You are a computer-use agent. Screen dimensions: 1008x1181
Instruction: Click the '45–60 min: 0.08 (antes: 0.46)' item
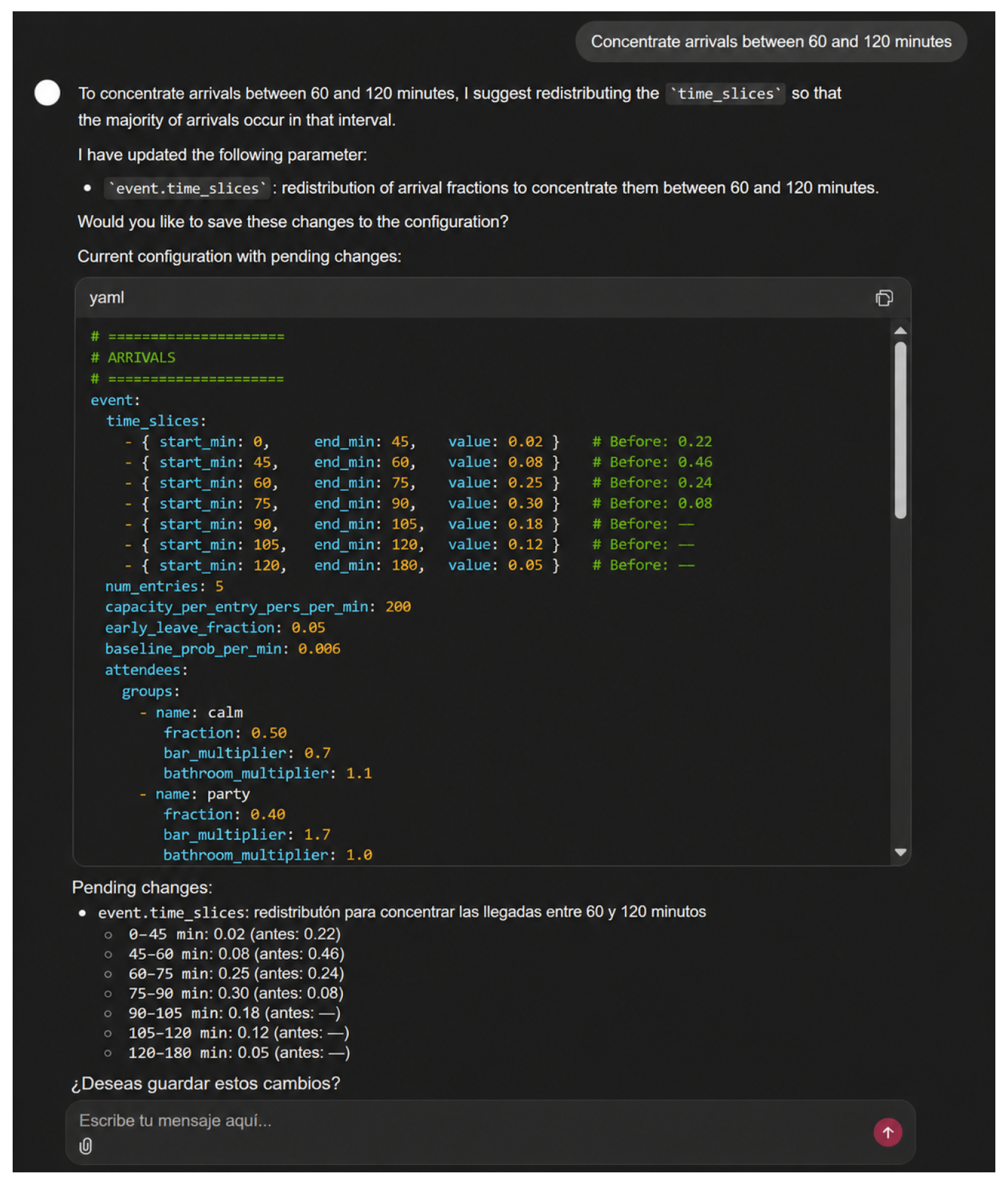pyautogui.click(x=237, y=954)
